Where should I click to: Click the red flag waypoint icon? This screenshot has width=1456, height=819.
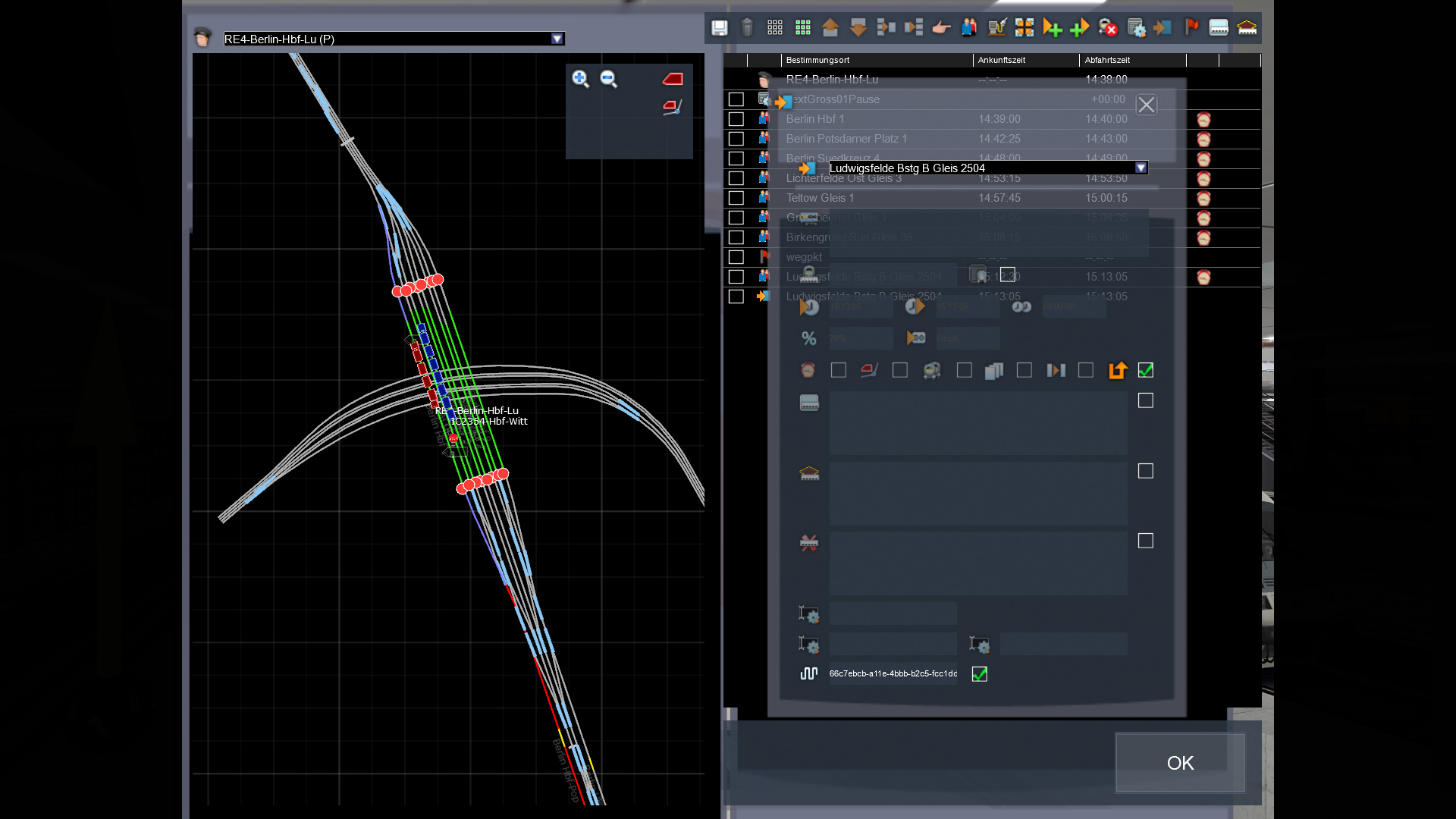(1191, 28)
